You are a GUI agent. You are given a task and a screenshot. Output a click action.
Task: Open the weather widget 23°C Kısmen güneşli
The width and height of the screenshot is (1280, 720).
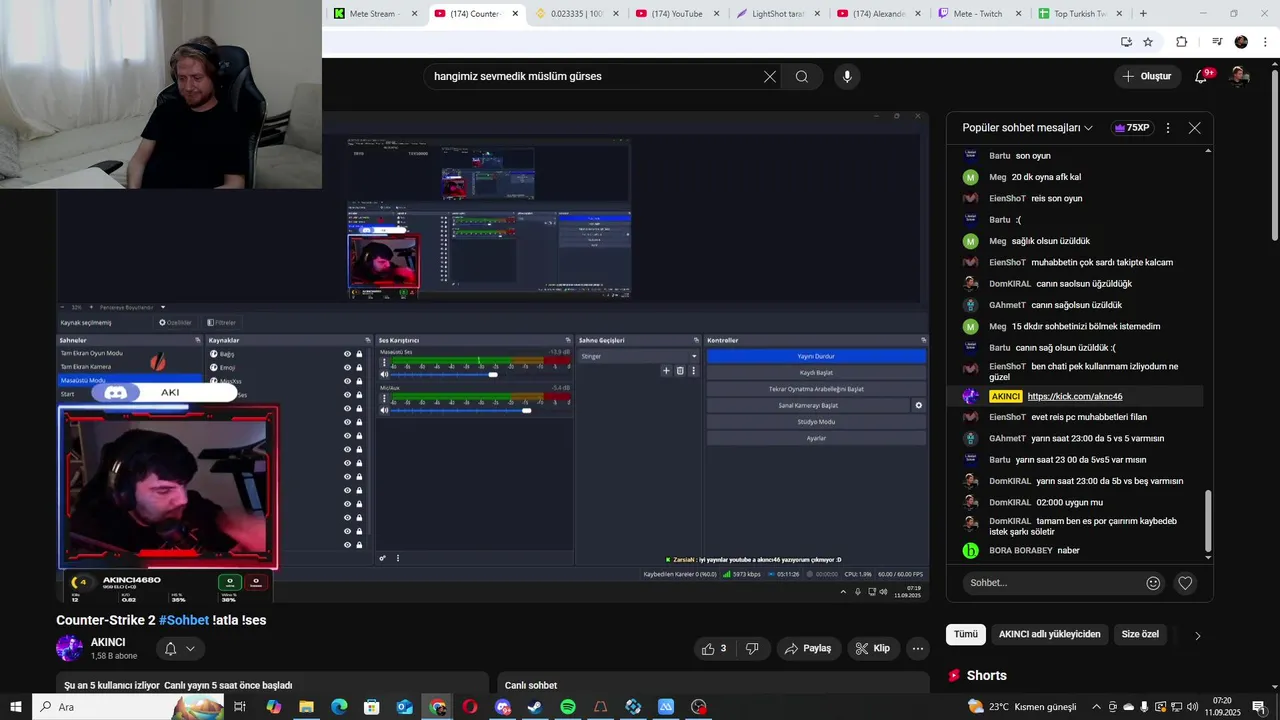[x=1022, y=707]
